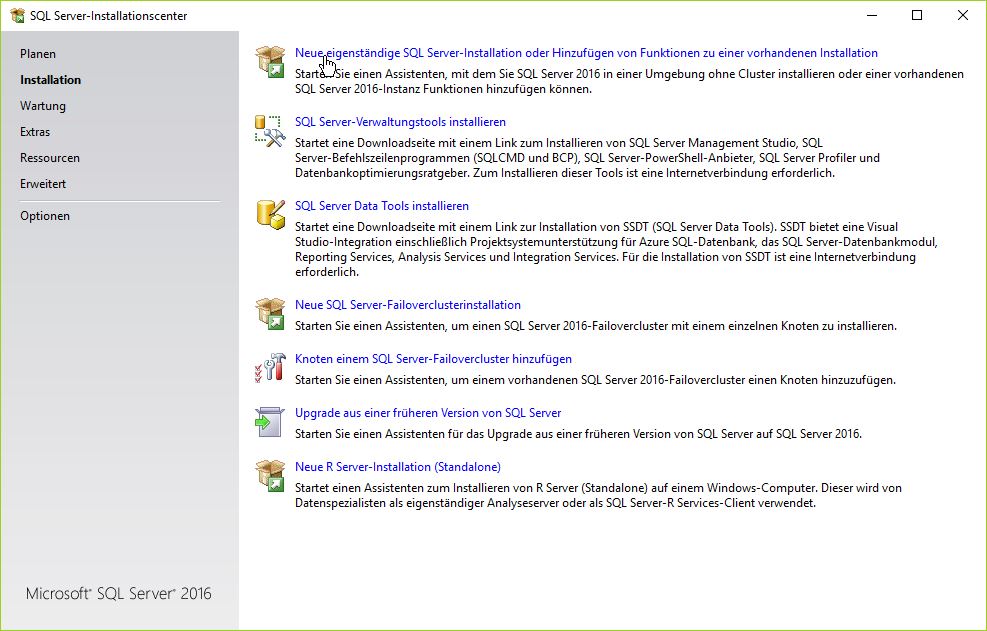Maximize the Installationscenter window
This screenshot has height=631, width=987.
917,15
